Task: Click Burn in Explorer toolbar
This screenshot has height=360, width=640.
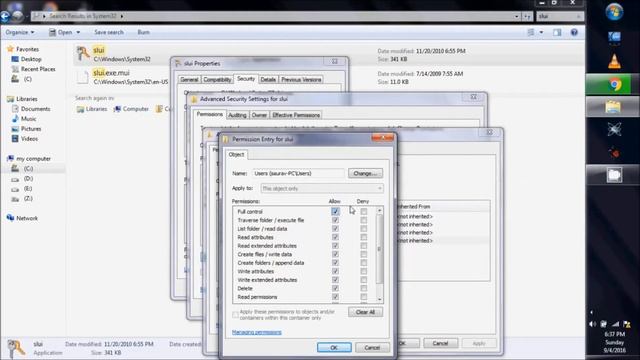Action: [143, 32]
